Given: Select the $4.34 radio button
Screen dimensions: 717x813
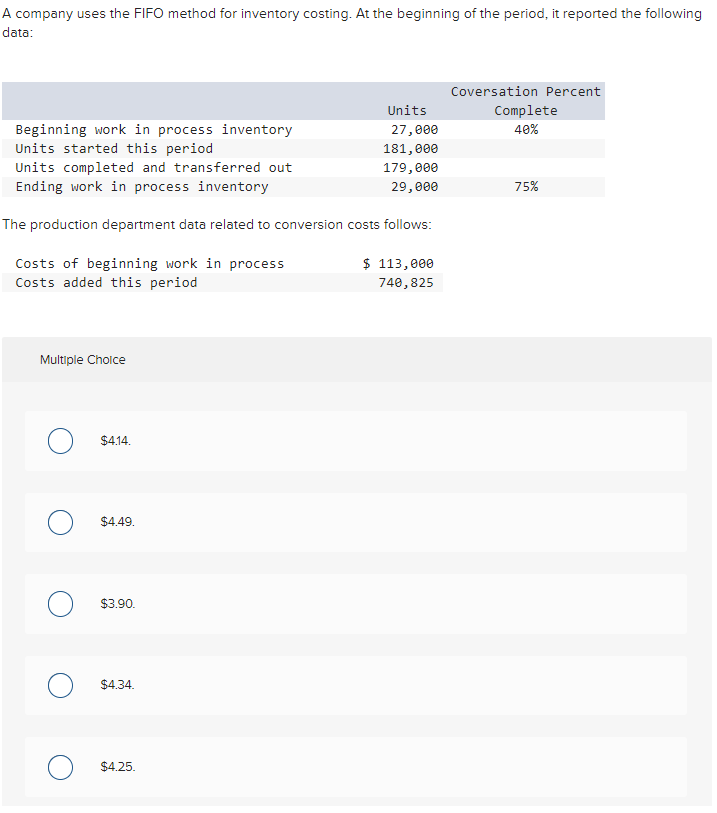Looking at the screenshot, I should tap(60, 685).
